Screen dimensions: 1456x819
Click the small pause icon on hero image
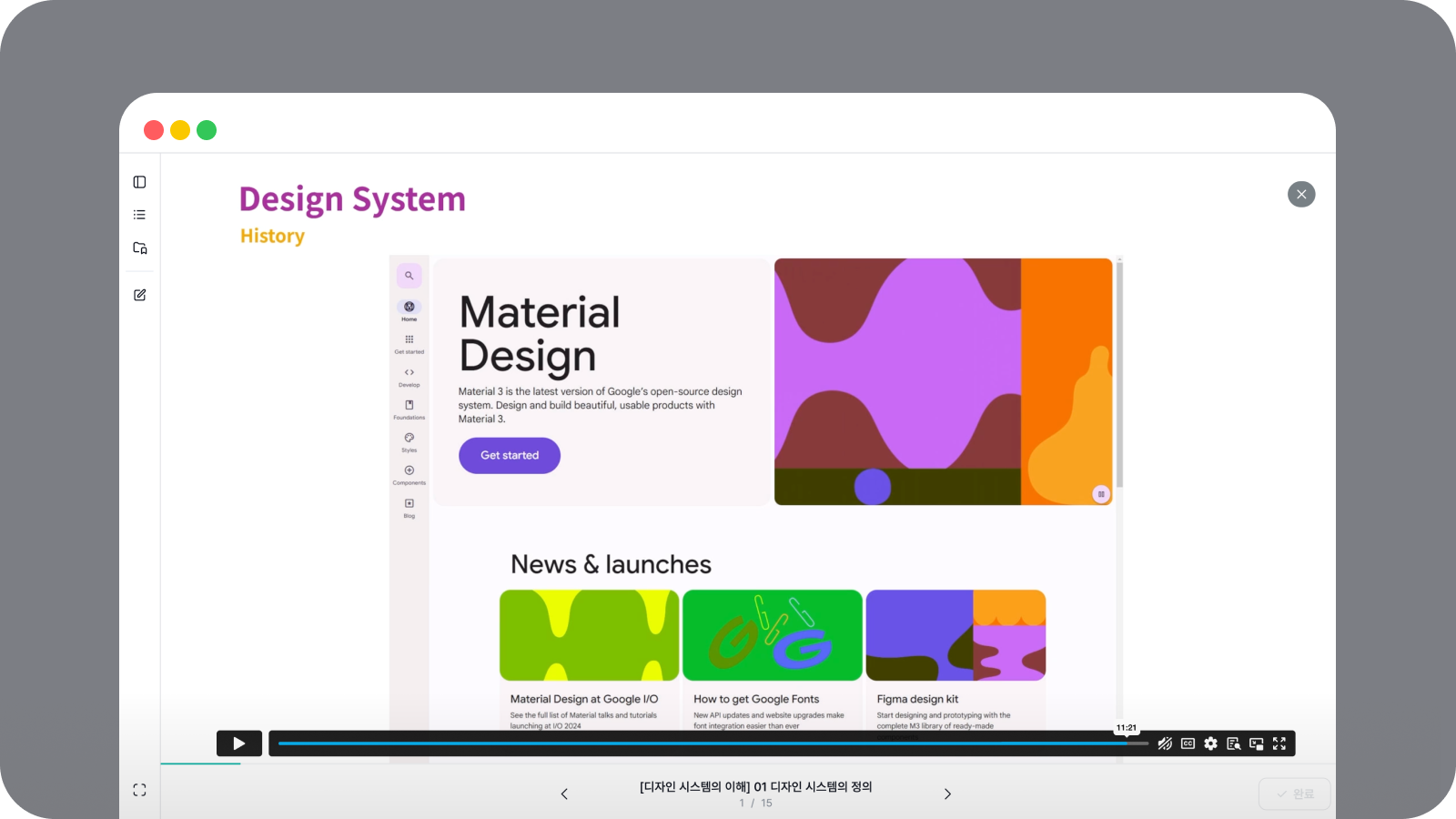pos(1101,494)
